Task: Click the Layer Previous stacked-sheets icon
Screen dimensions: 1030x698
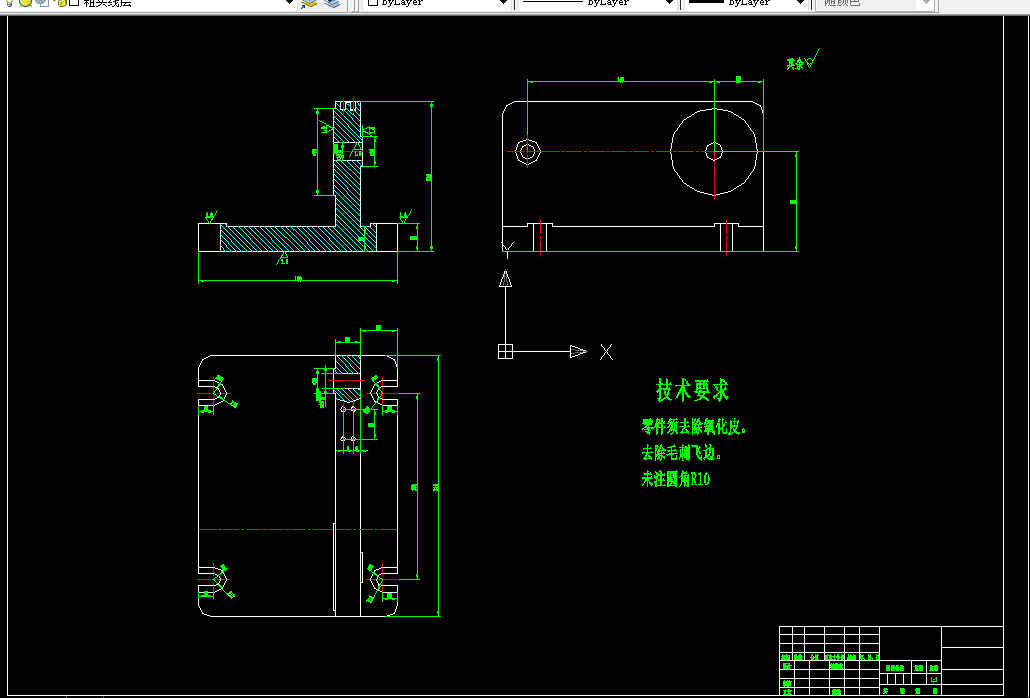Action: tap(332, 3)
